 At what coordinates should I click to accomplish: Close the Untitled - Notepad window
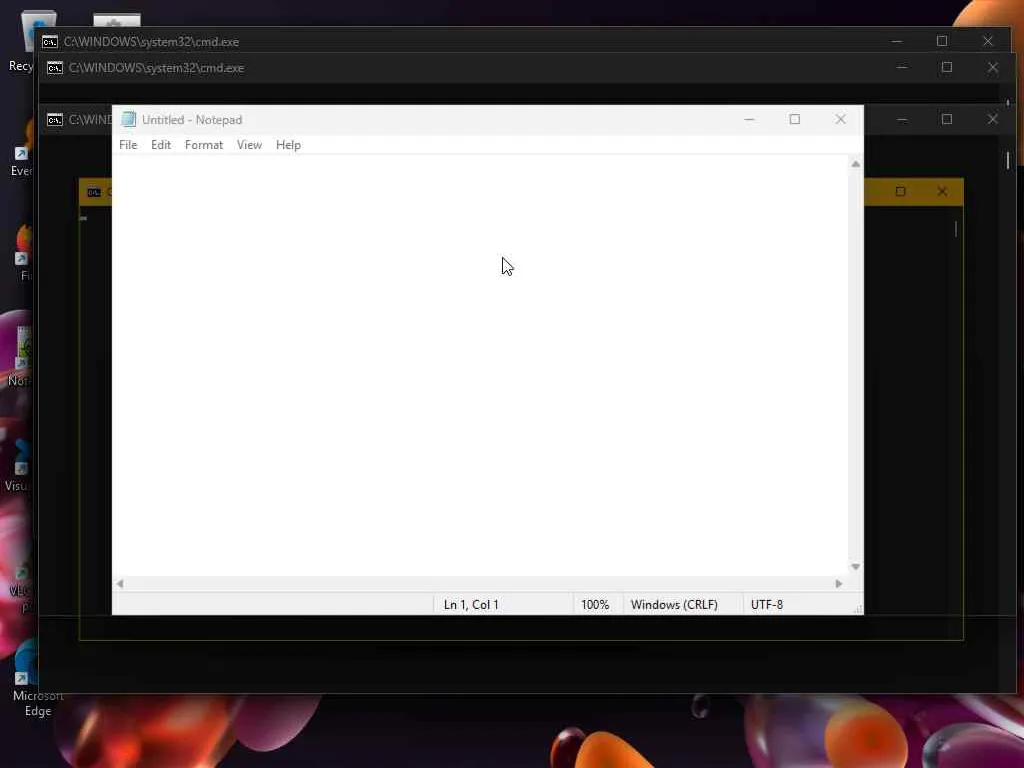coord(840,120)
